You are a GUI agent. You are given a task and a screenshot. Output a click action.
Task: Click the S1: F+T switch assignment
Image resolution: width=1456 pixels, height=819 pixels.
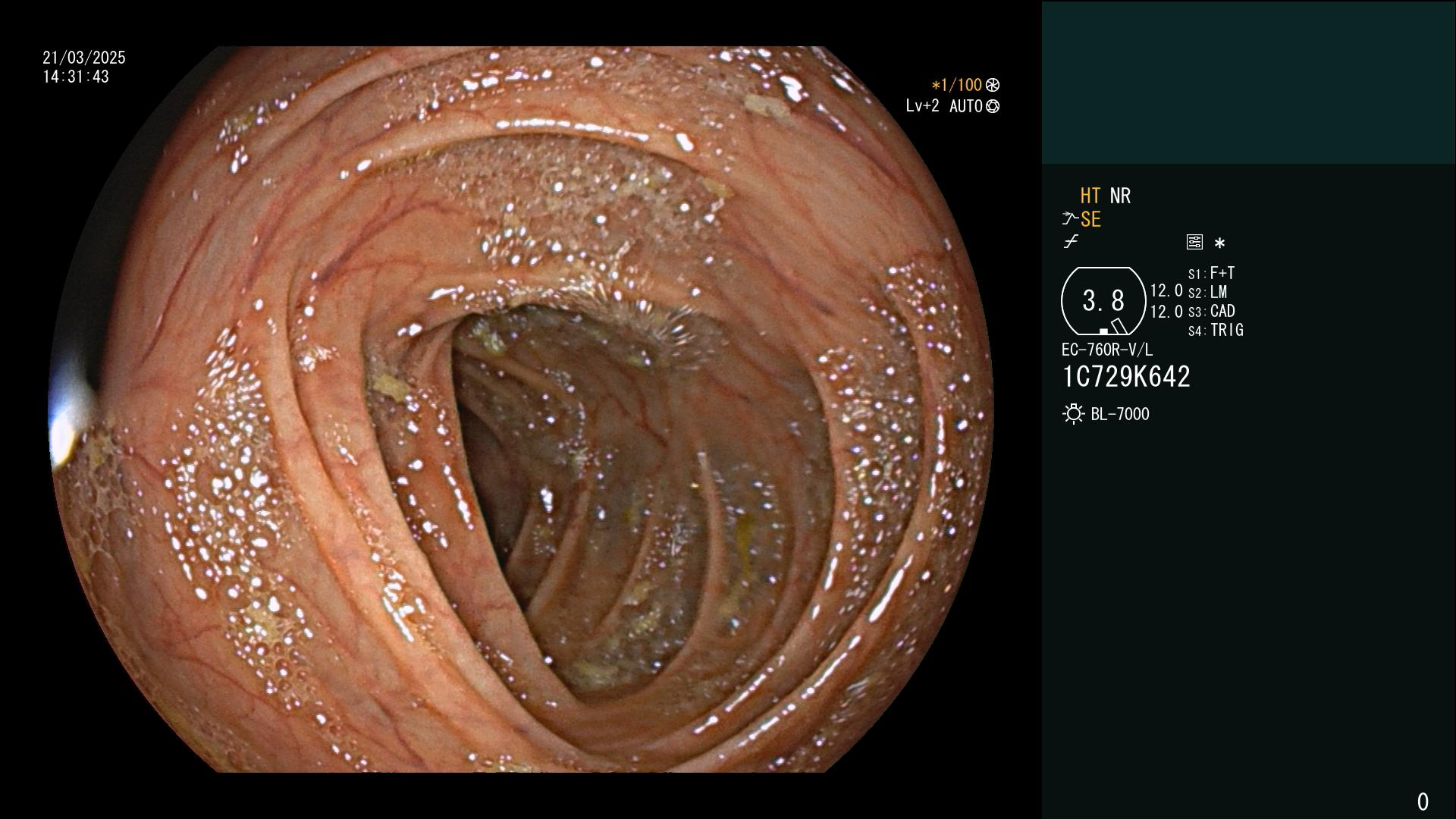[x=1211, y=273]
